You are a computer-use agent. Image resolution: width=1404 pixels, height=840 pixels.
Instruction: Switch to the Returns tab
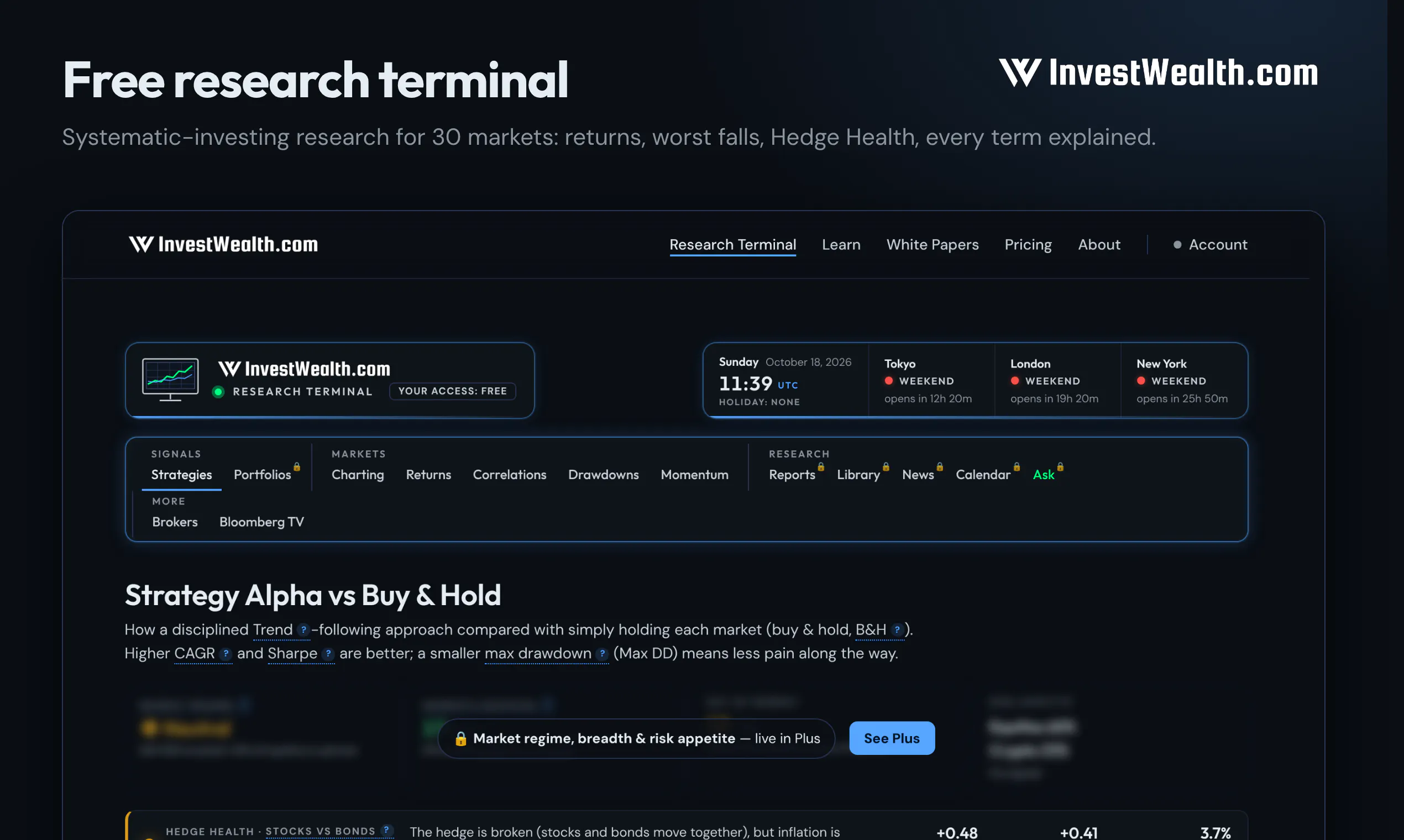click(x=428, y=475)
